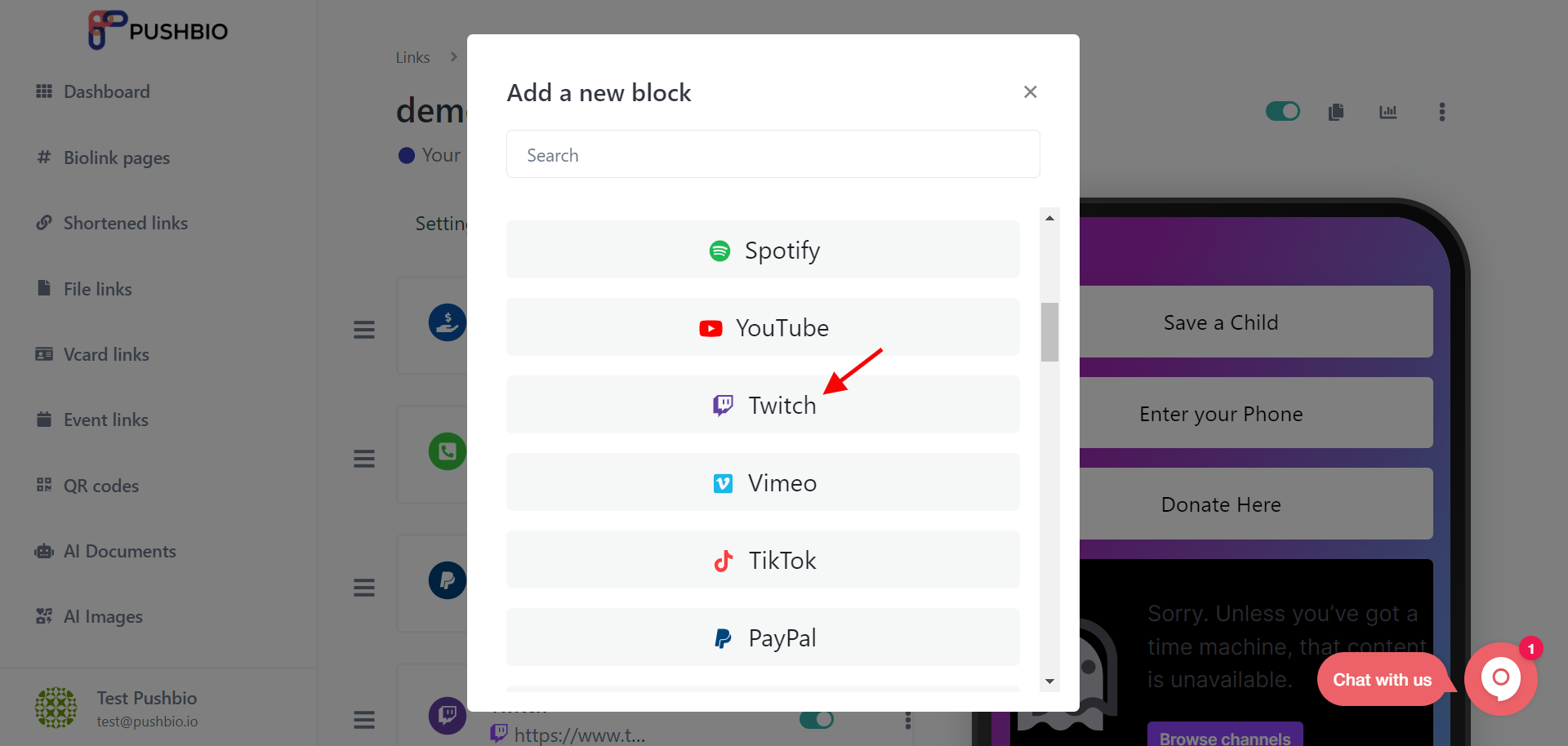1568x746 pixels.
Task: Click the PayPal block circle icon
Action: pyautogui.click(x=447, y=580)
